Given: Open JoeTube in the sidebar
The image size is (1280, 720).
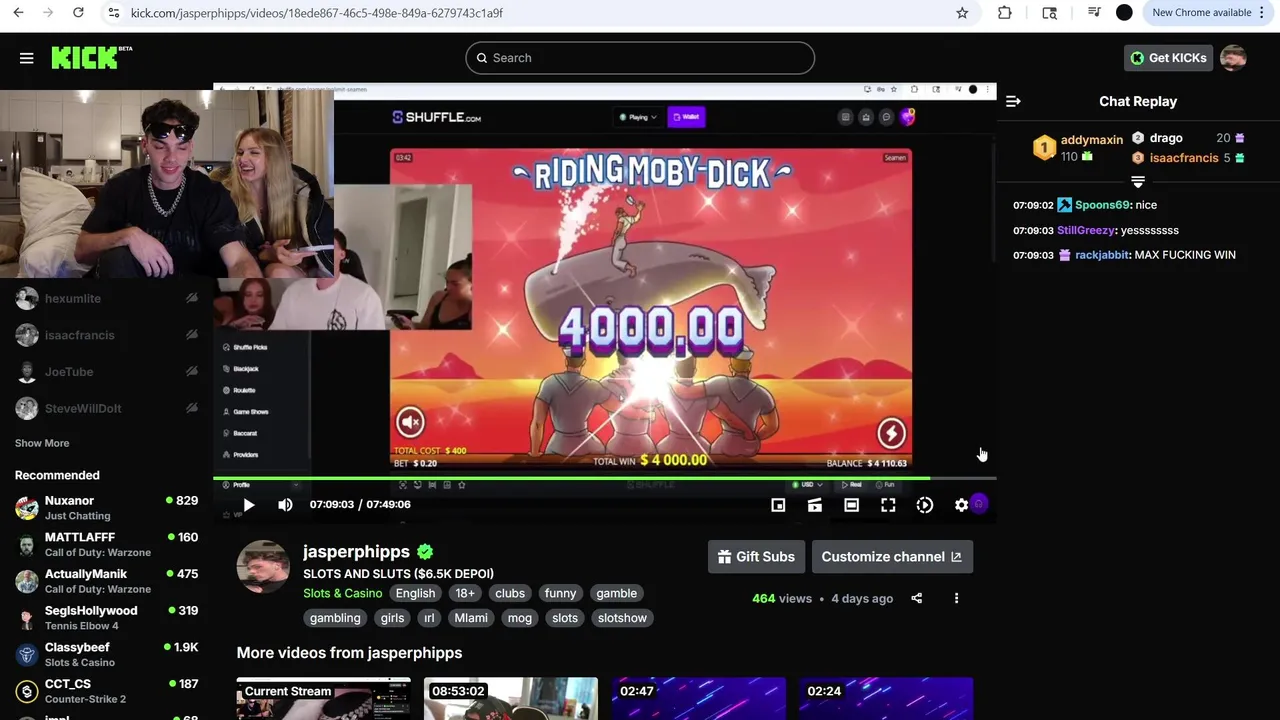Looking at the screenshot, I should [106, 372].
